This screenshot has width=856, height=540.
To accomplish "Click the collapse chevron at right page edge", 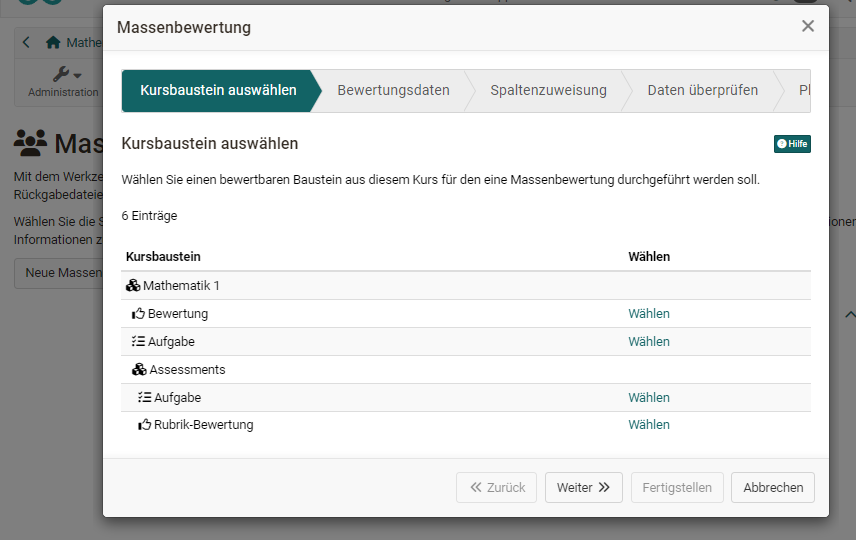I will coord(850,314).
